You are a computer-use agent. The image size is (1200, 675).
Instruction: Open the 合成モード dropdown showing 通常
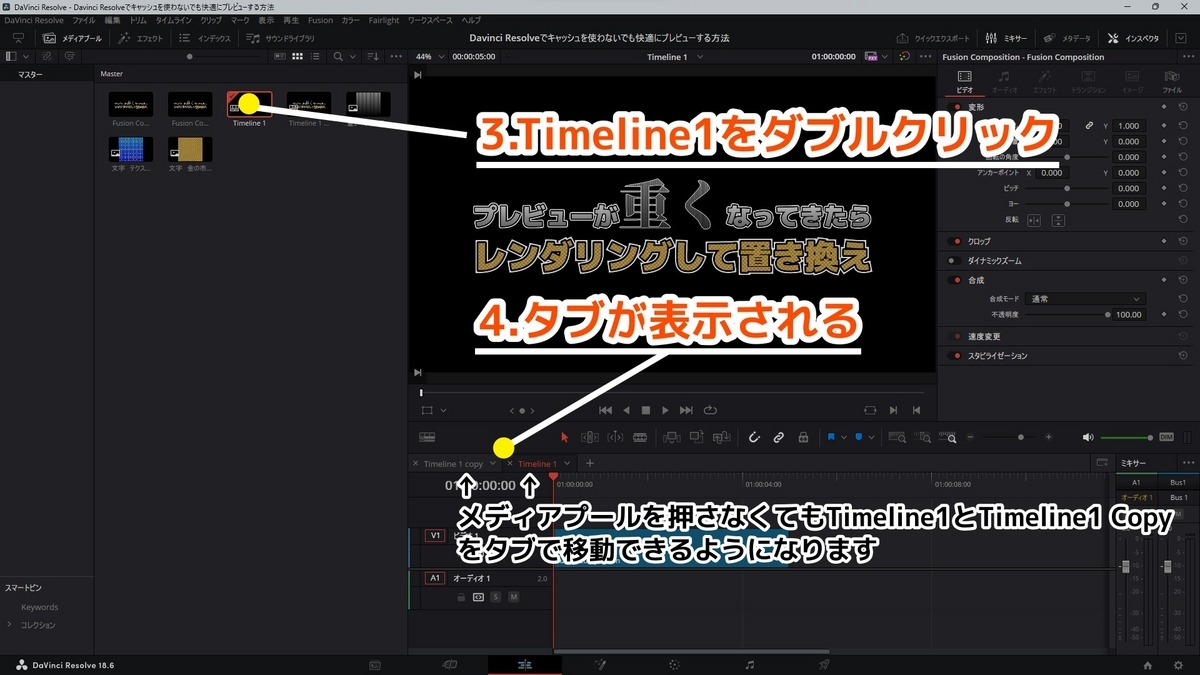click(x=1085, y=299)
